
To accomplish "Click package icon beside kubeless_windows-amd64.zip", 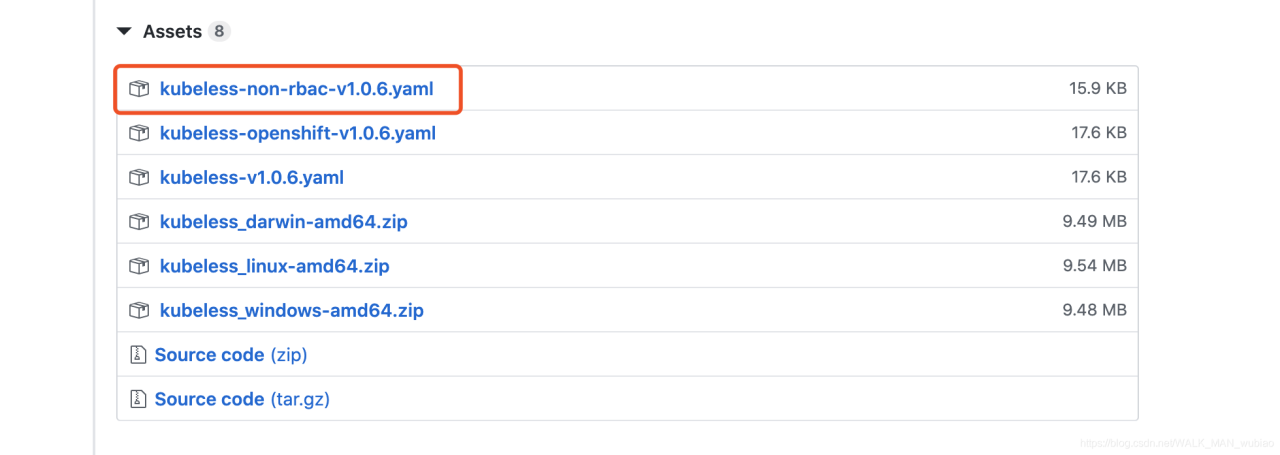I will [x=139, y=310].
